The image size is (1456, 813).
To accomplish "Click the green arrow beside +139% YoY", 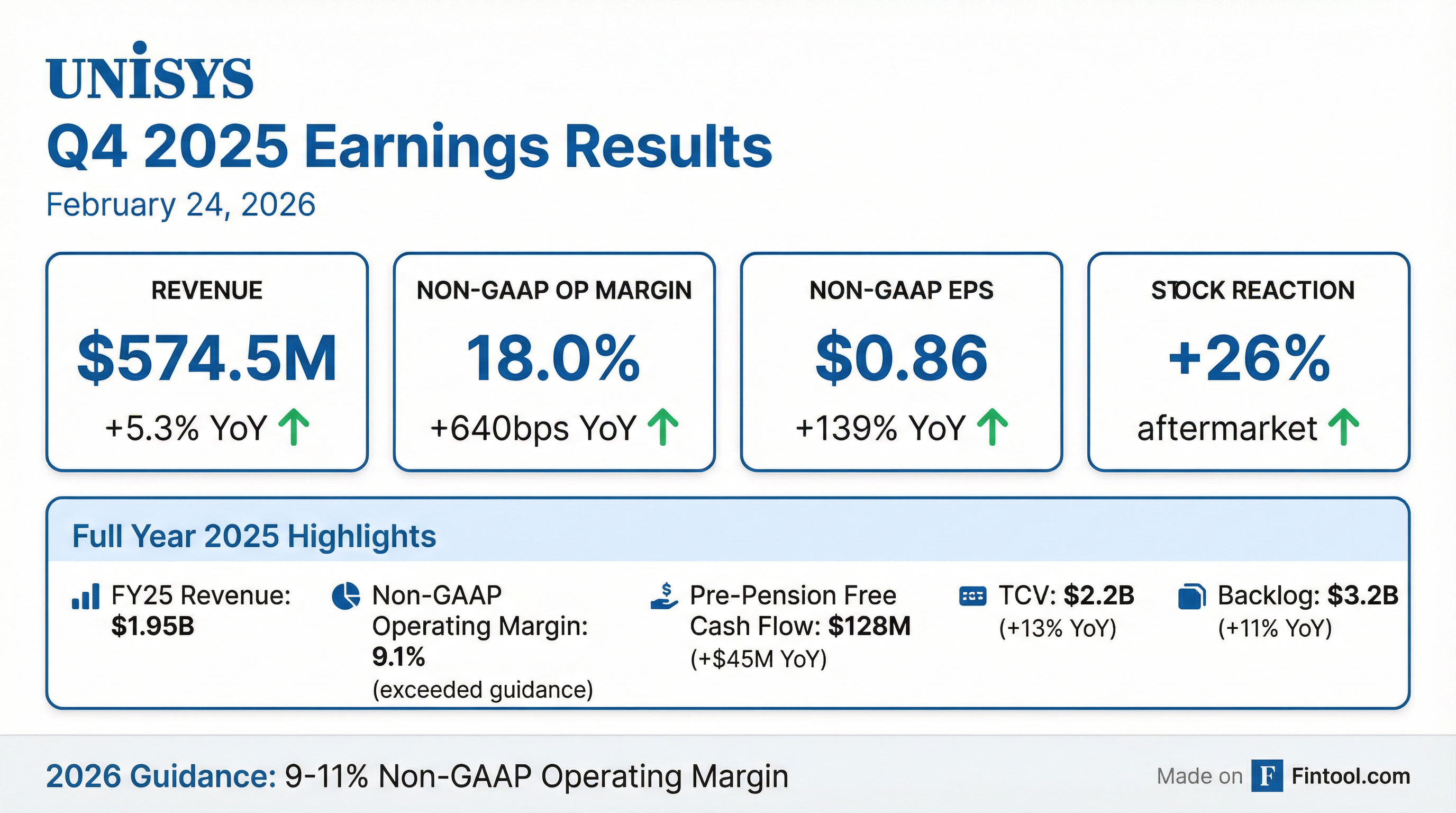I will click(x=993, y=428).
